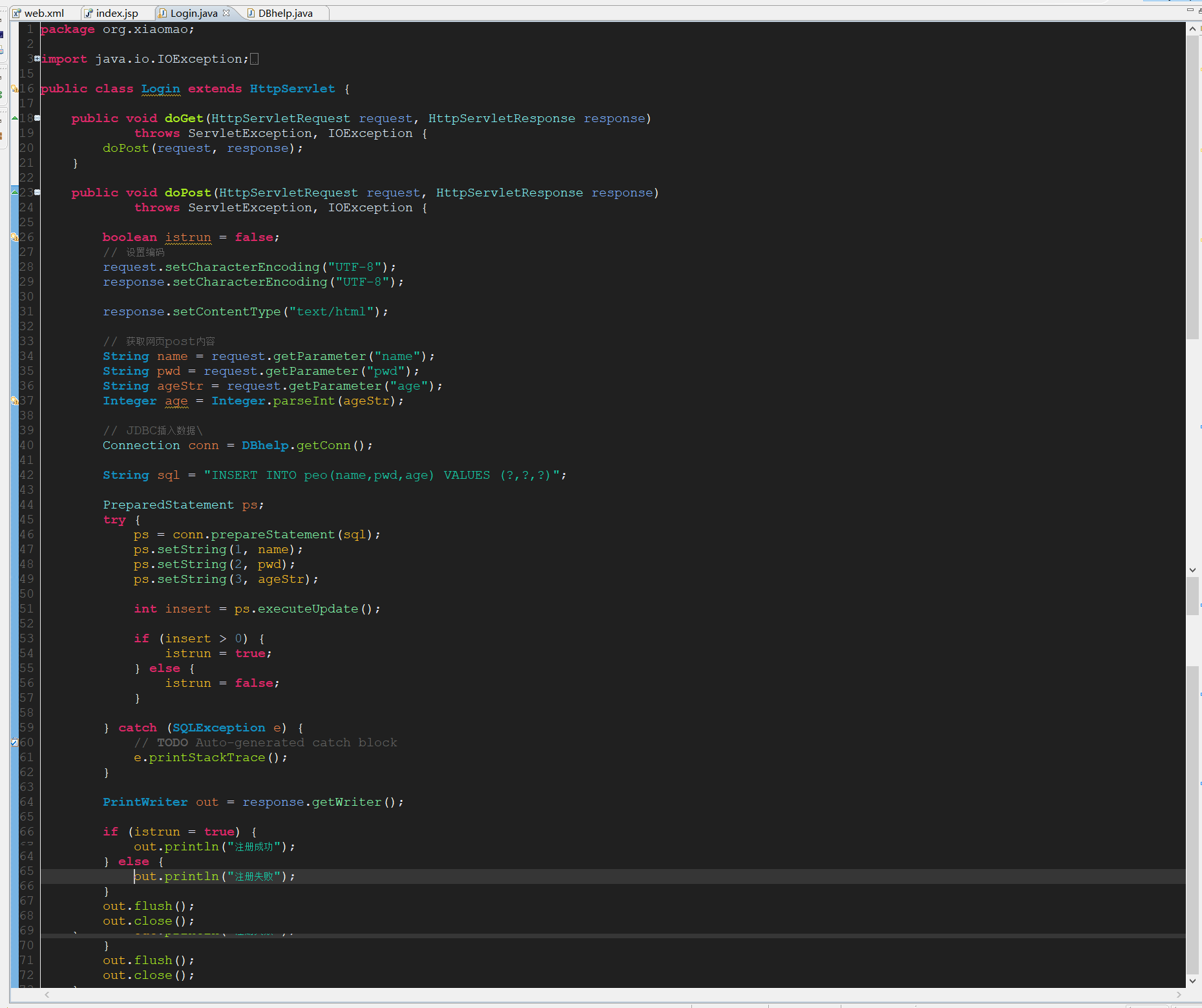The image size is (1202, 1008).
Task: Click the "注册成功" string literal
Action: 254,847
